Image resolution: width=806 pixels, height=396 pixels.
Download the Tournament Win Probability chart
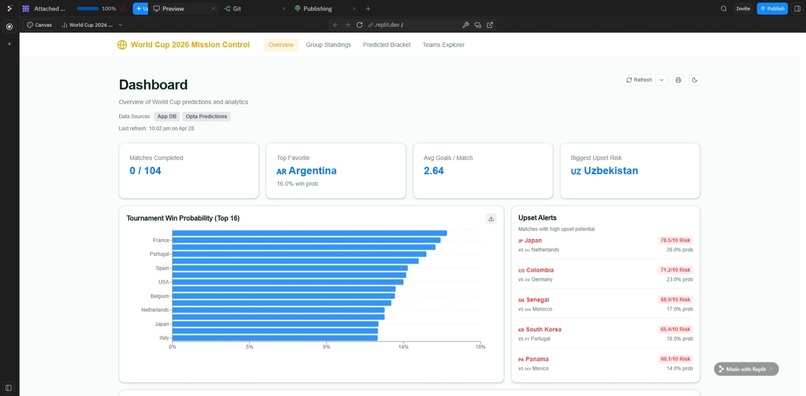point(491,219)
